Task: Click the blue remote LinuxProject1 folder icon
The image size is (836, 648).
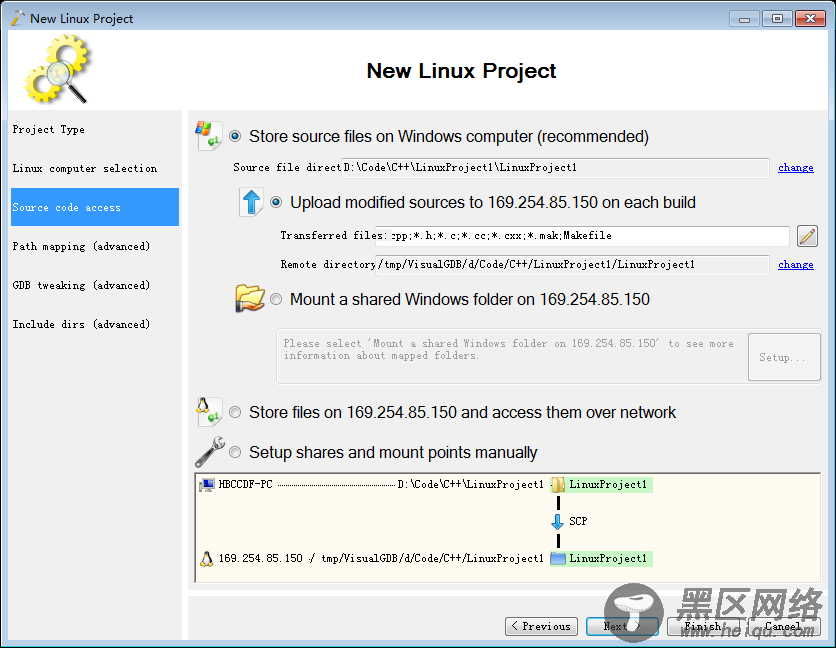Action: pyautogui.click(x=558, y=558)
